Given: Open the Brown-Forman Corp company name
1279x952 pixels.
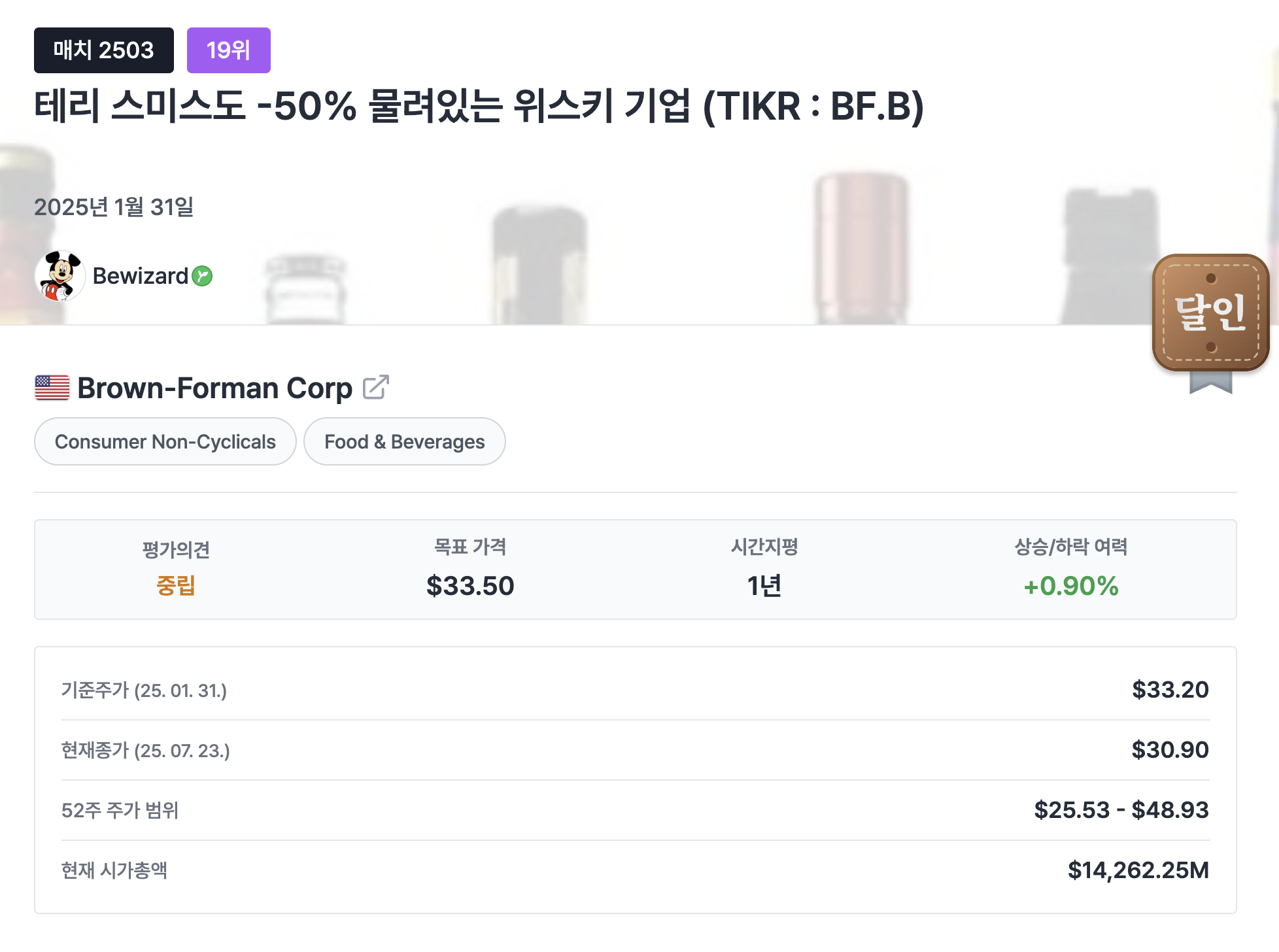Looking at the screenshot, I should (214, 388).
